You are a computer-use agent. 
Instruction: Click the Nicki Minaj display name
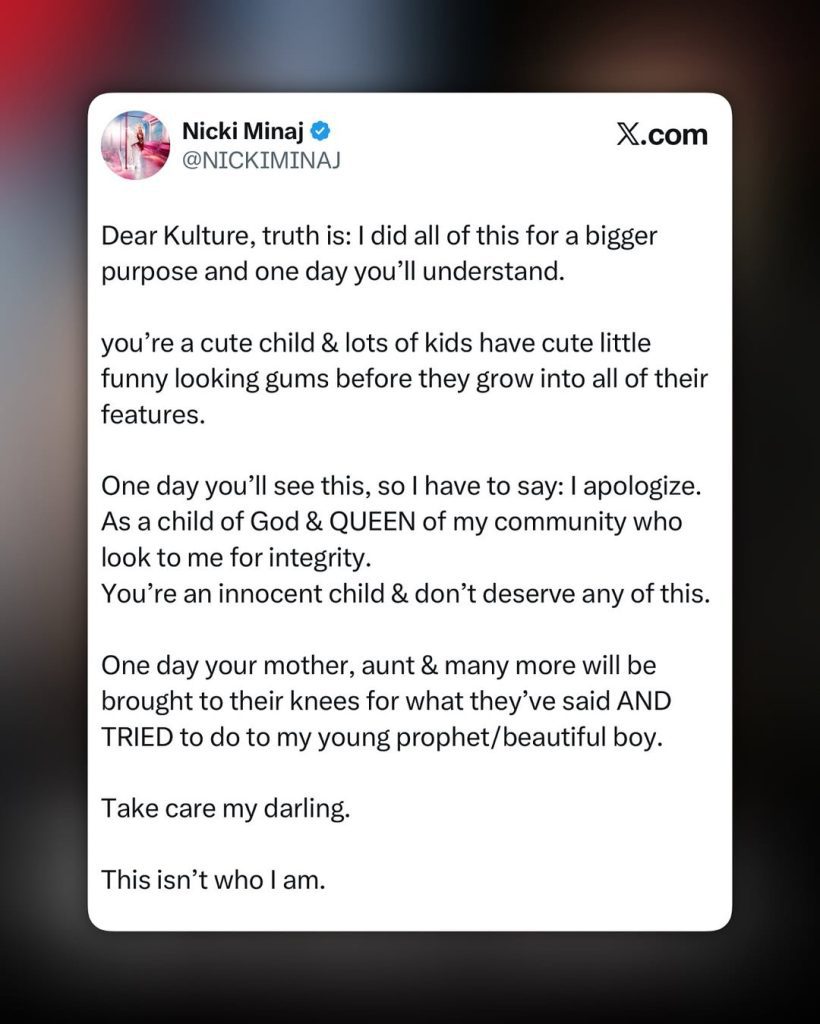tap(244, 130)
